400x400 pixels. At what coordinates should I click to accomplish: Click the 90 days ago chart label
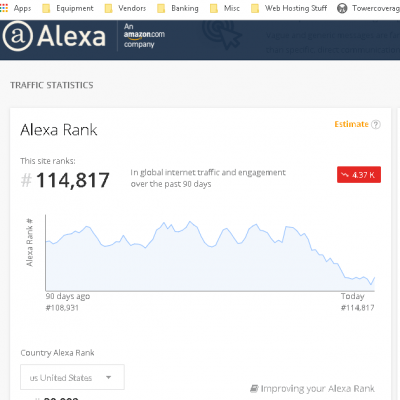(68, 296)
